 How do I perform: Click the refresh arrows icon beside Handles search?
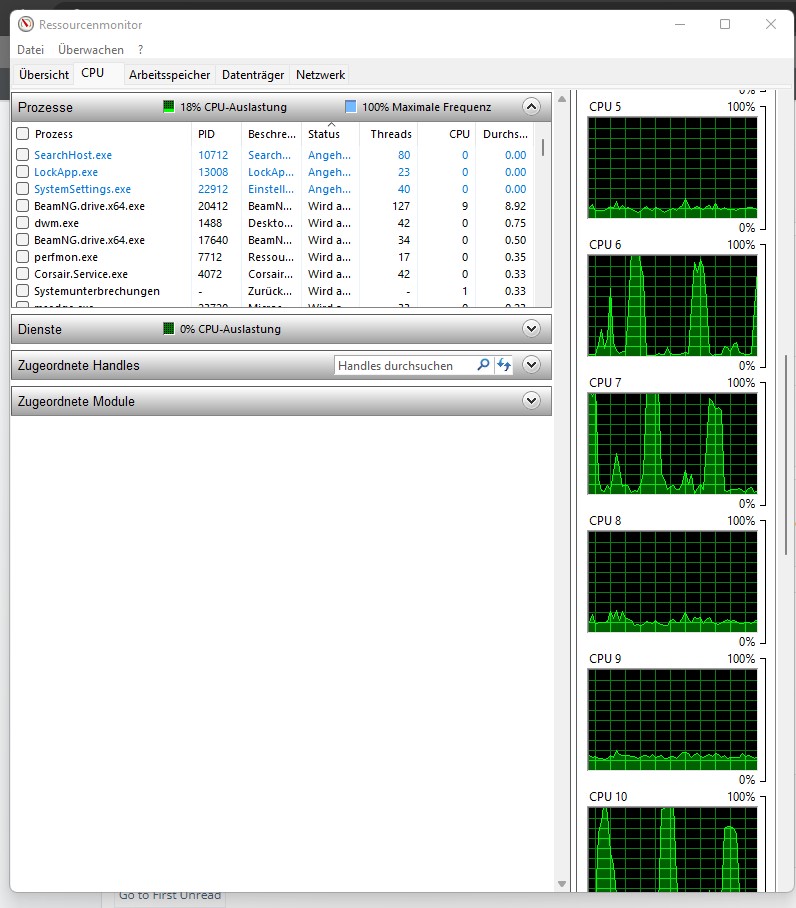click(504, 365)
